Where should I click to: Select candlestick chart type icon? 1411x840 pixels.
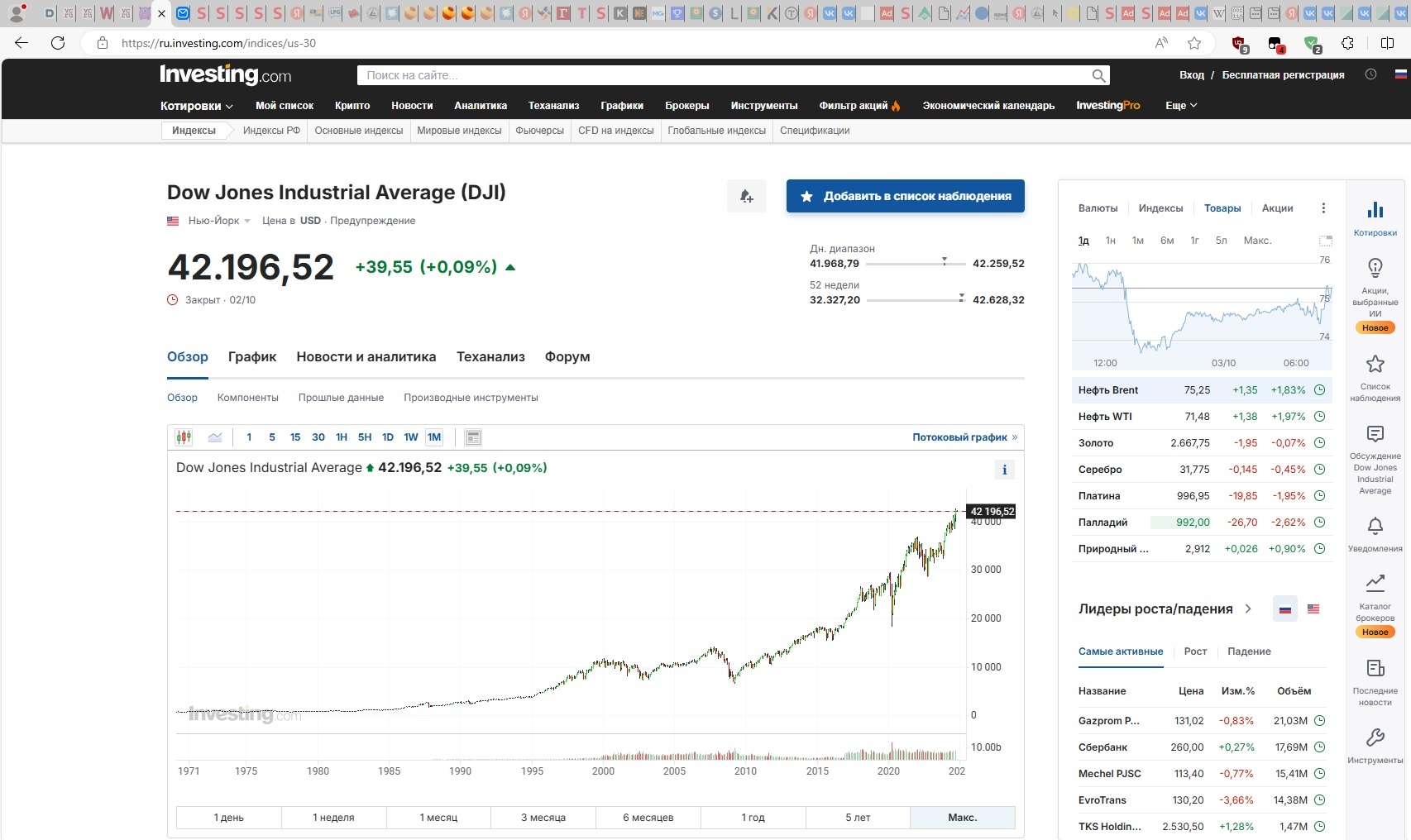point(184,437)
